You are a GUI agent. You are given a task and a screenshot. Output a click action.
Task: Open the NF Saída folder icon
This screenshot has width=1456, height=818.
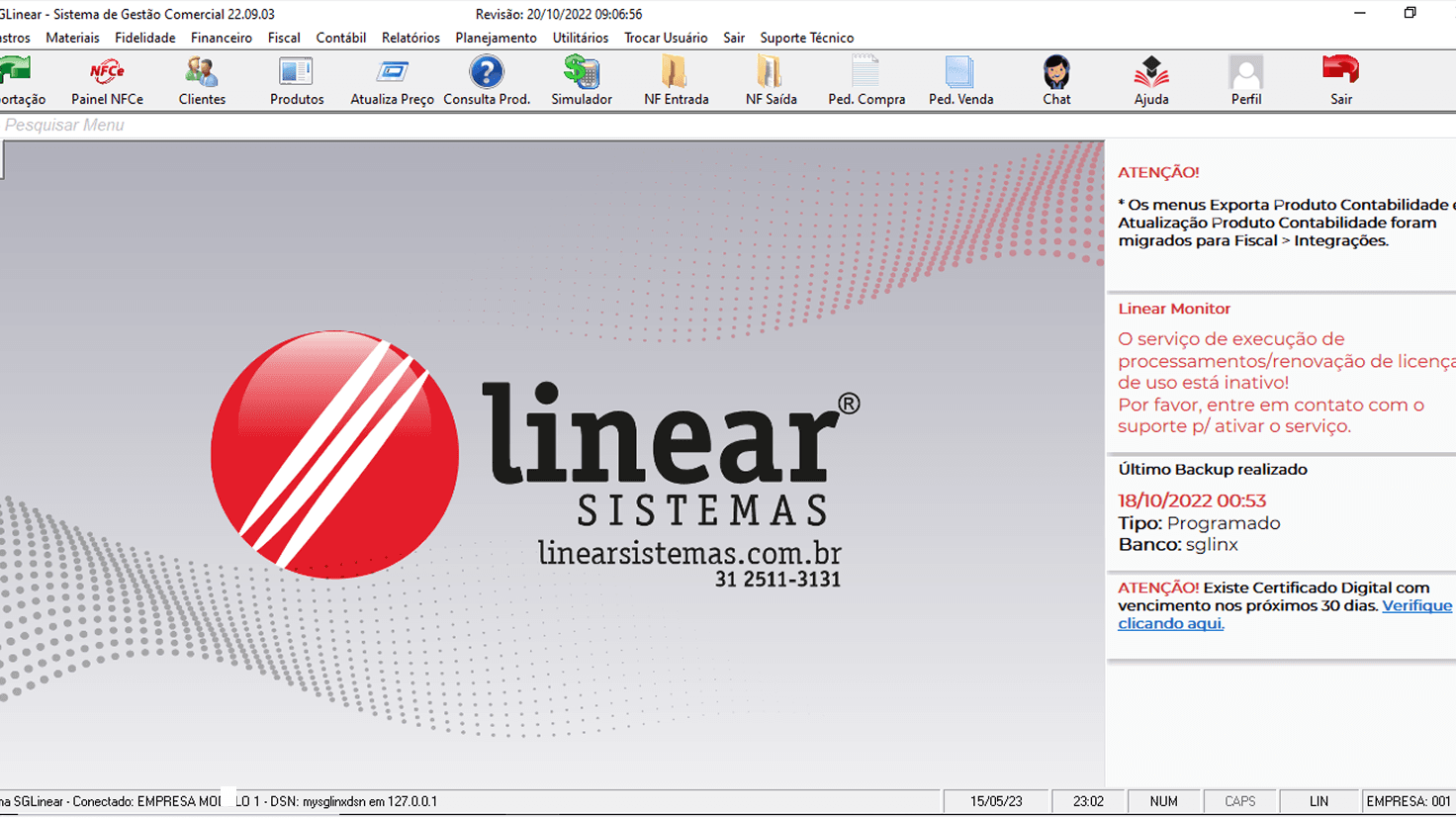click(772, 80)
